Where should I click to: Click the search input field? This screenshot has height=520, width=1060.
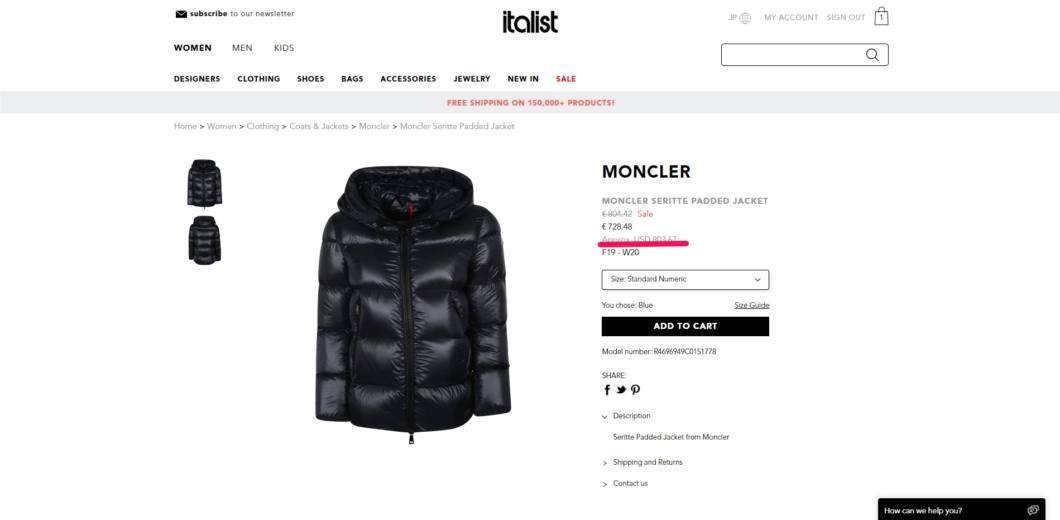pos(791,55)
